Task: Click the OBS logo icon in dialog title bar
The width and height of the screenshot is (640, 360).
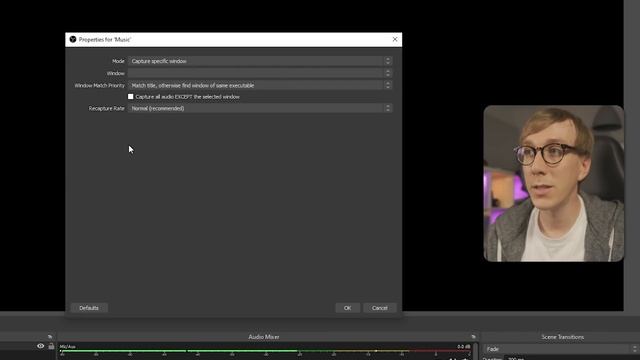Action: coord(73,39)
